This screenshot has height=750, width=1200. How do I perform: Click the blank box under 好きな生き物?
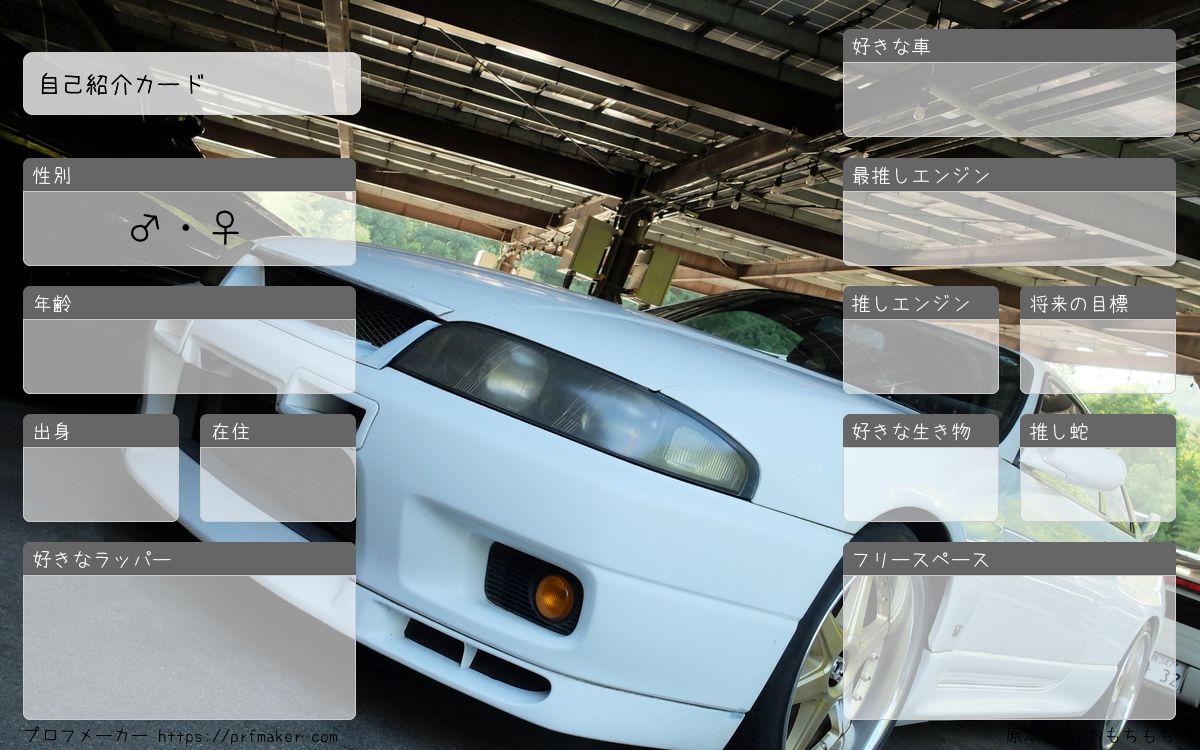coord(921,484)
